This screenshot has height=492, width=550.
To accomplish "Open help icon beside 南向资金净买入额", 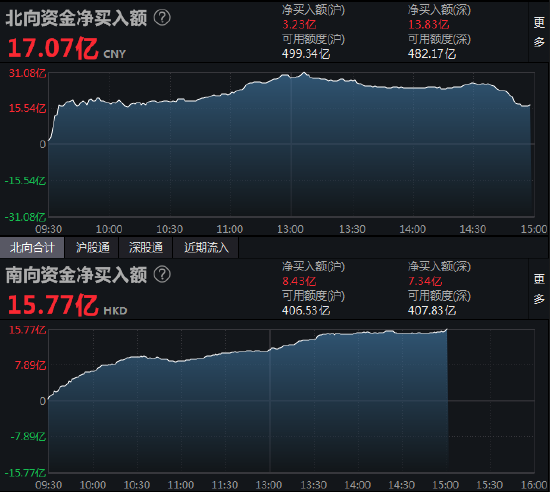I will click(x=162, y=274).
